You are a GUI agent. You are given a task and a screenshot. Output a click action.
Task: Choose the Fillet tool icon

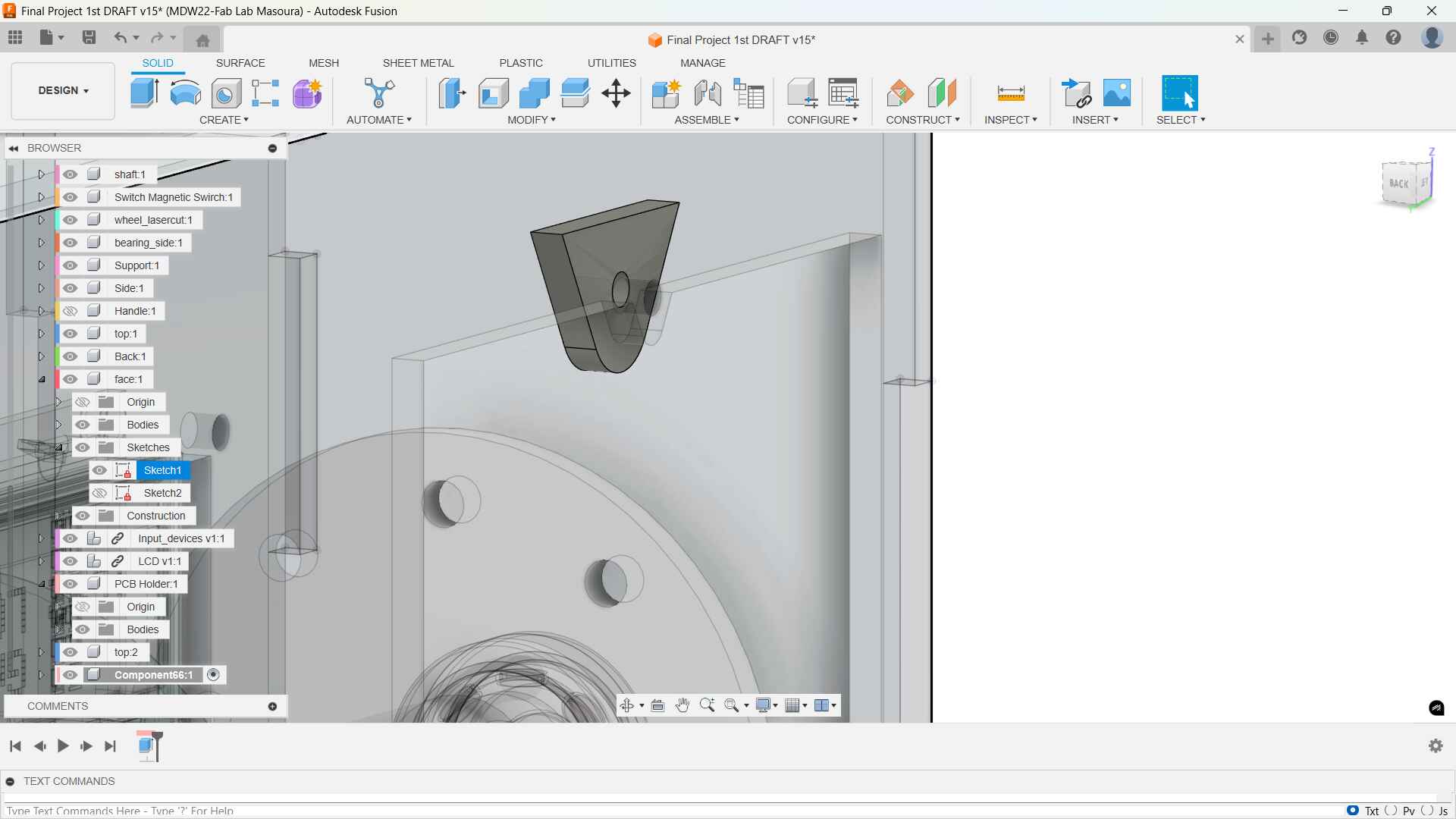tap(494, 93)
